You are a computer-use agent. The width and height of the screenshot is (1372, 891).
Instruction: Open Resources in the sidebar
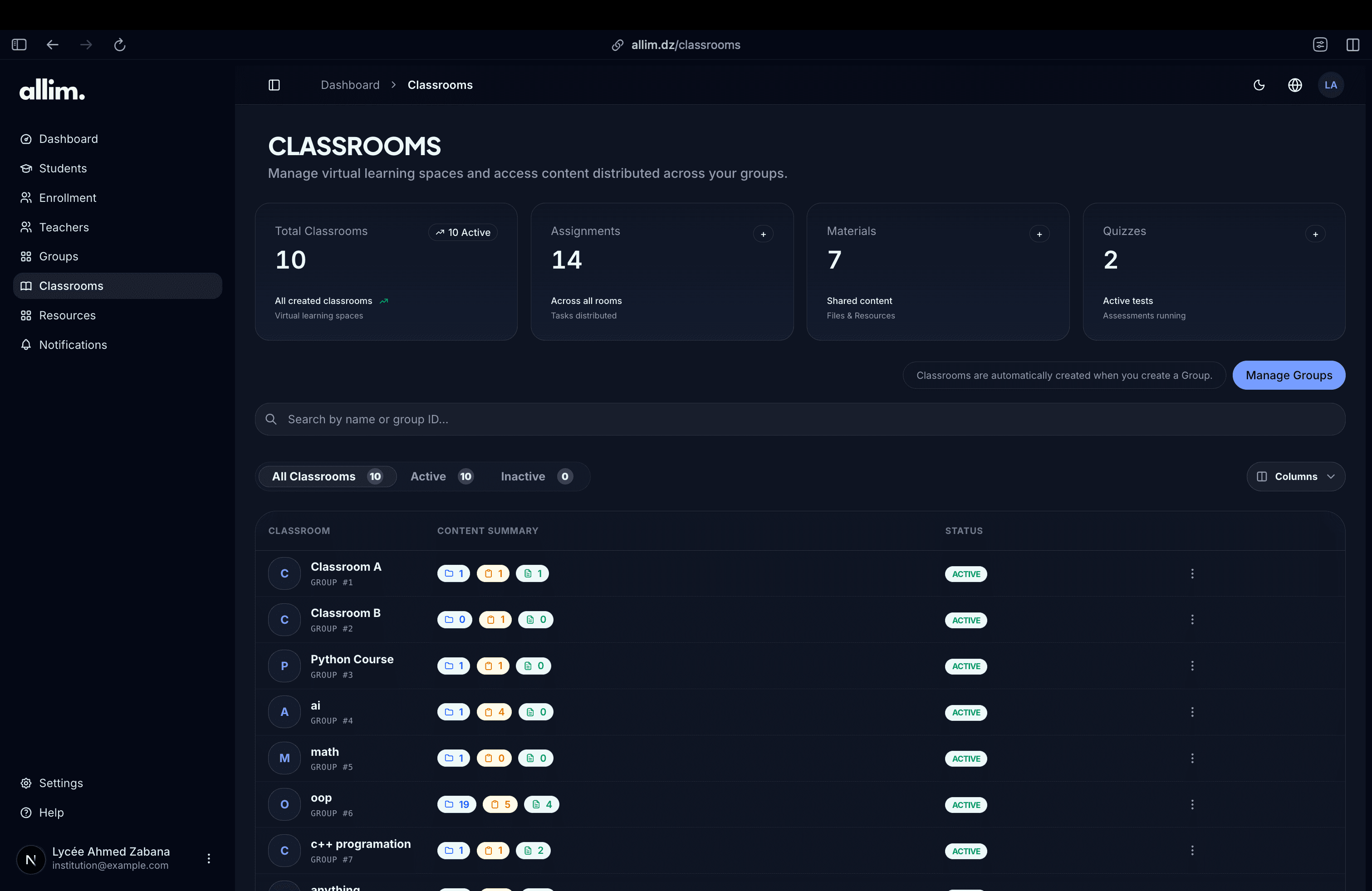coord(118,315)
